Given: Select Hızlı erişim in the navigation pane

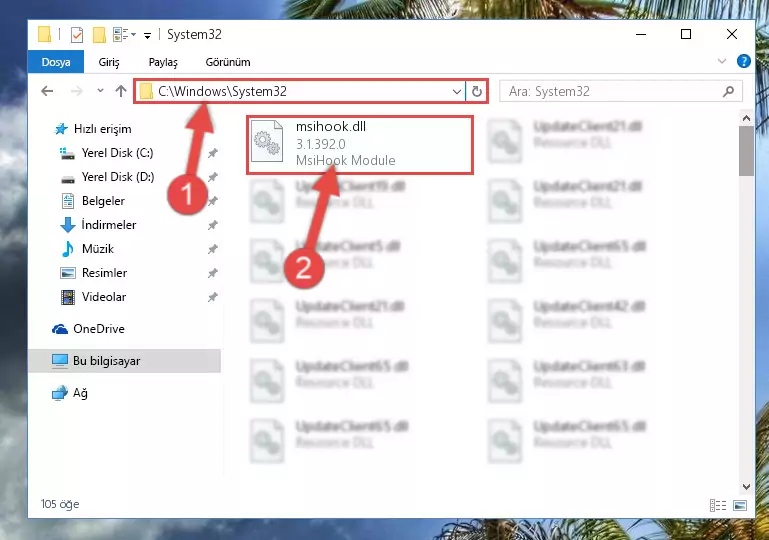Looking at the screenshot, I should click(103, 129).
